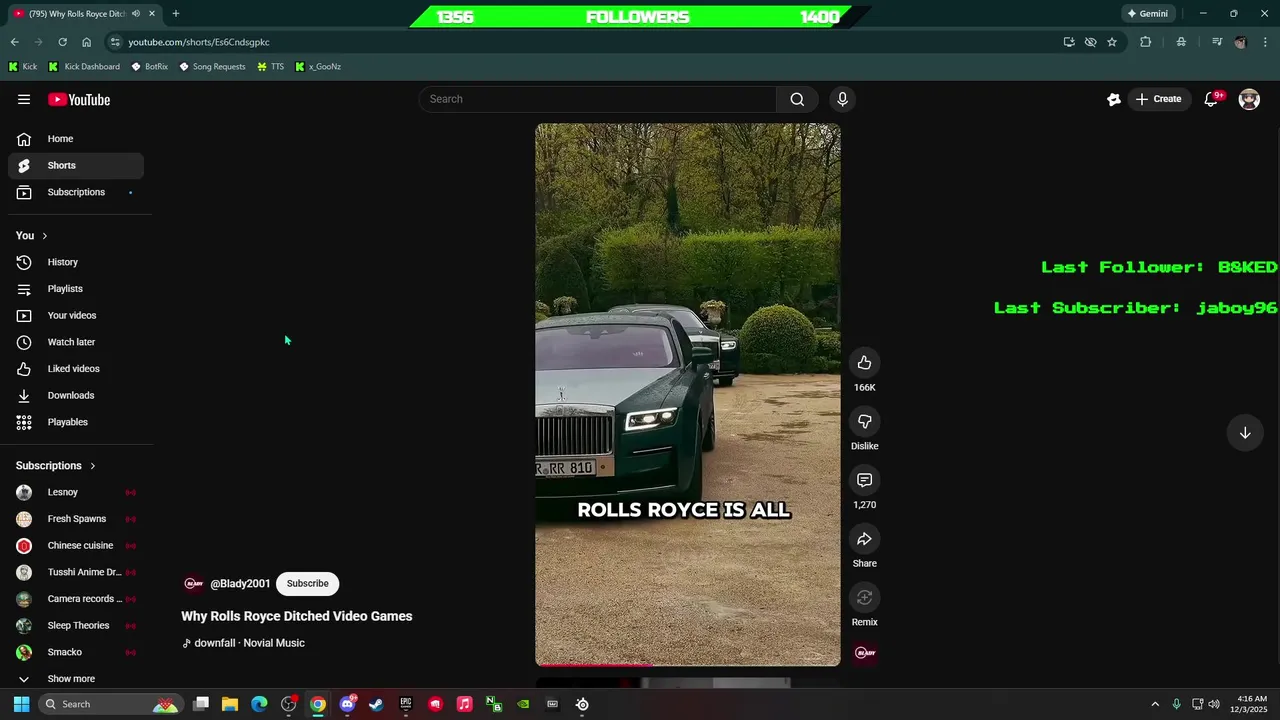Open the Gemini button in Chrome
Viewport: 1280px width, 720px height.
coord(1147,14)
